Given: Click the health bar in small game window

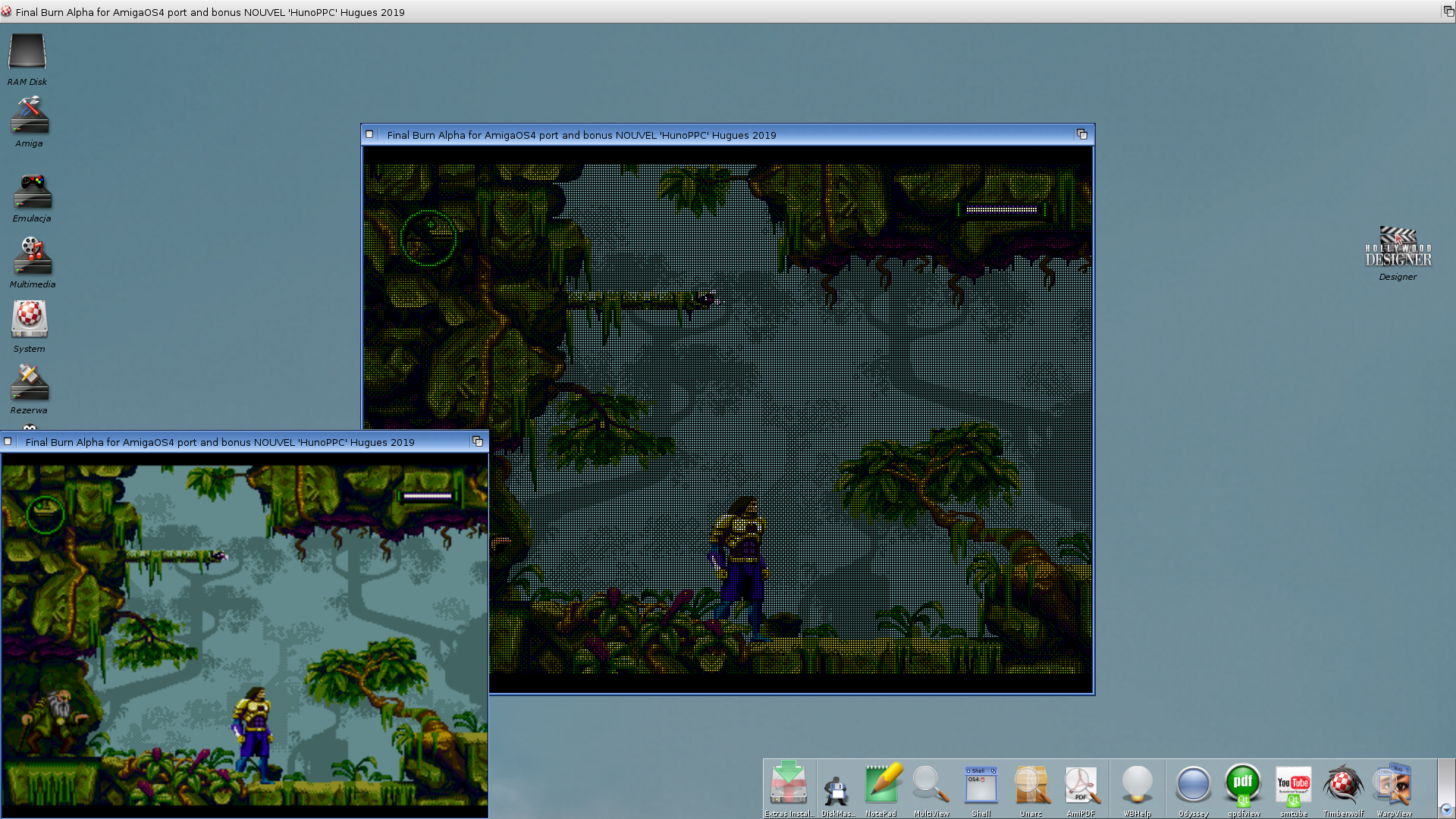Looking at the screenshot, I should coord(428,496).
